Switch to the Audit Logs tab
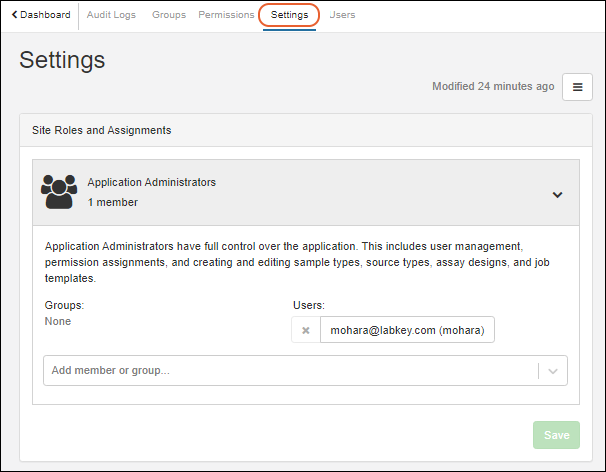 click(x=113, y=15)
